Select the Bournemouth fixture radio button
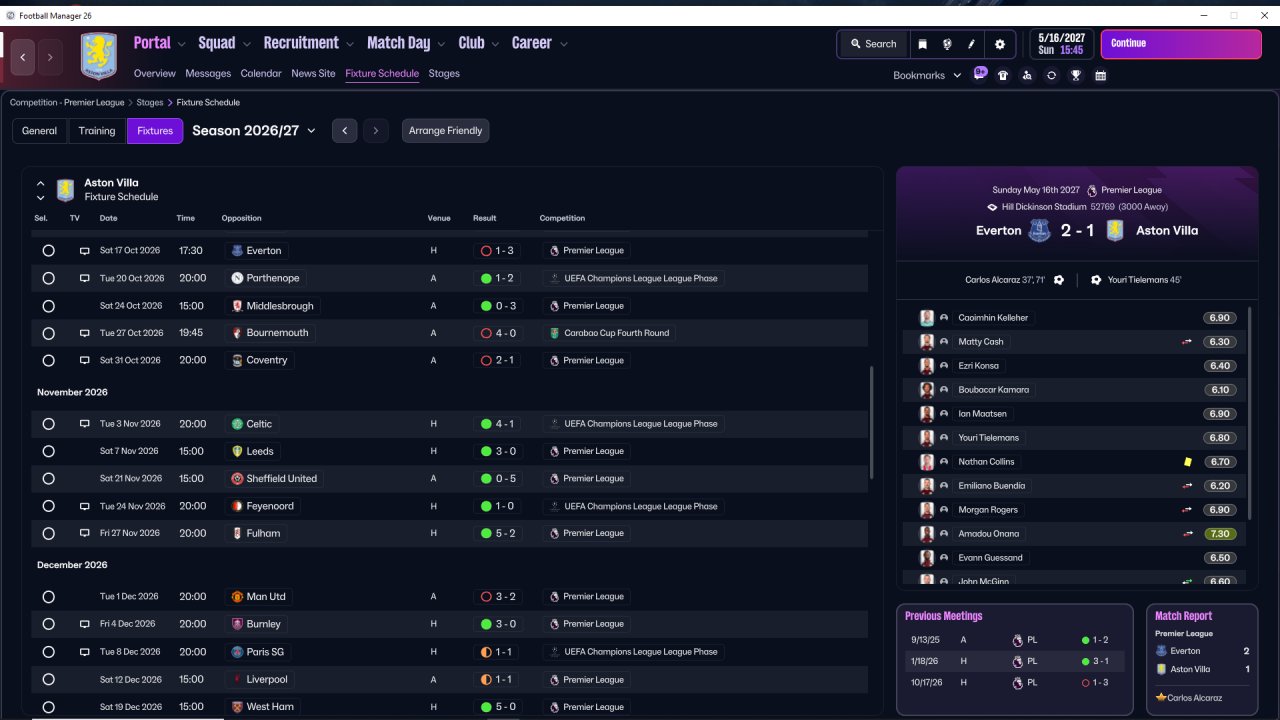Image resolution: width=1280 pixels, height=720 pixels. (48, 333)
